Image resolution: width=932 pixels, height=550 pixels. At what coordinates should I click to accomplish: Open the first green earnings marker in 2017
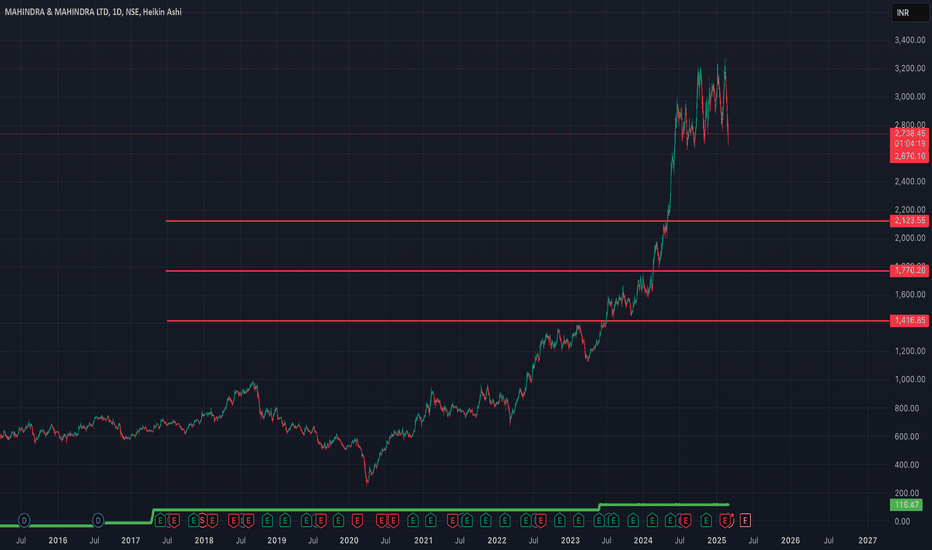pos(160,520)
